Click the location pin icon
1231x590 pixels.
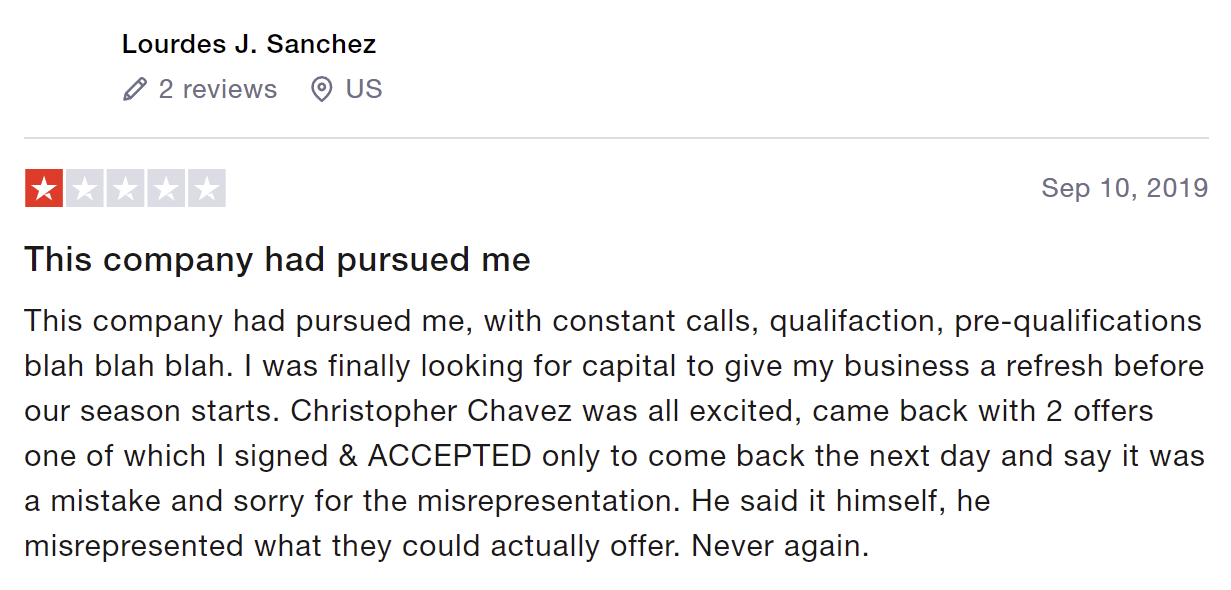click(x=321, y=90)
